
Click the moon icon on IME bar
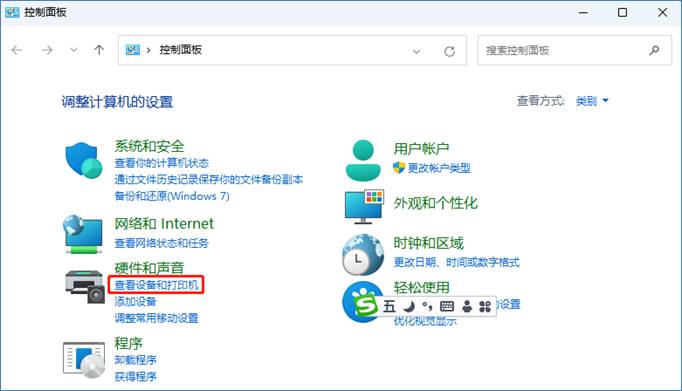point(409,307)
